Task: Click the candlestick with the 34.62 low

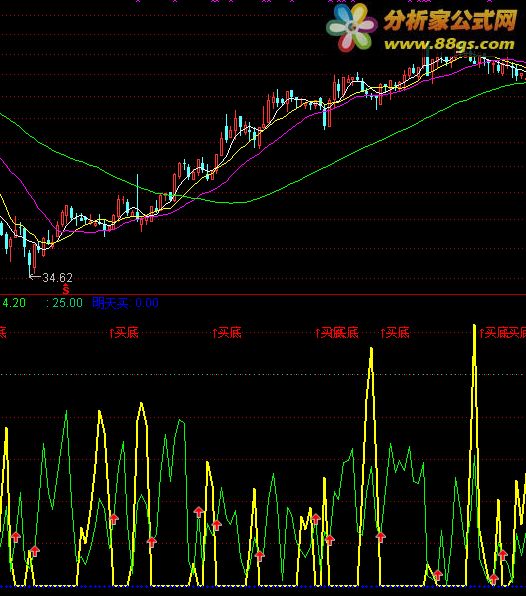Action: pyautogui.click(x=30, y=262)
